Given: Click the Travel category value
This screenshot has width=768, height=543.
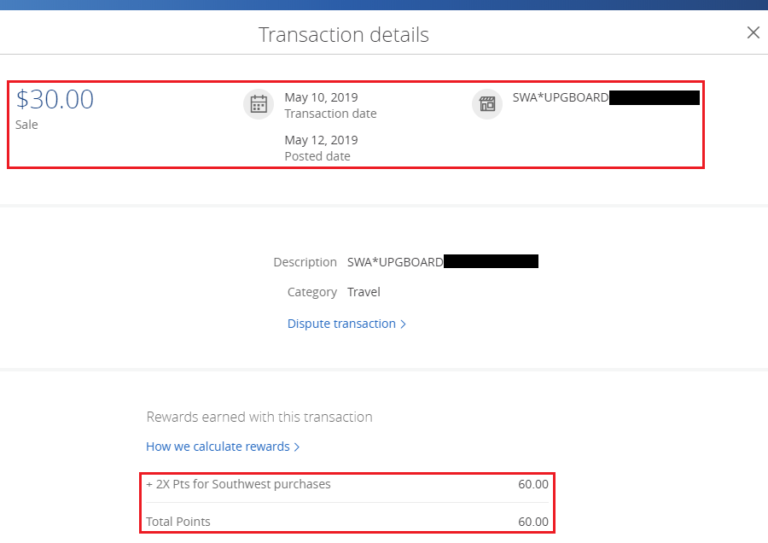Looking at the screenshot, I should pos(364,292).
